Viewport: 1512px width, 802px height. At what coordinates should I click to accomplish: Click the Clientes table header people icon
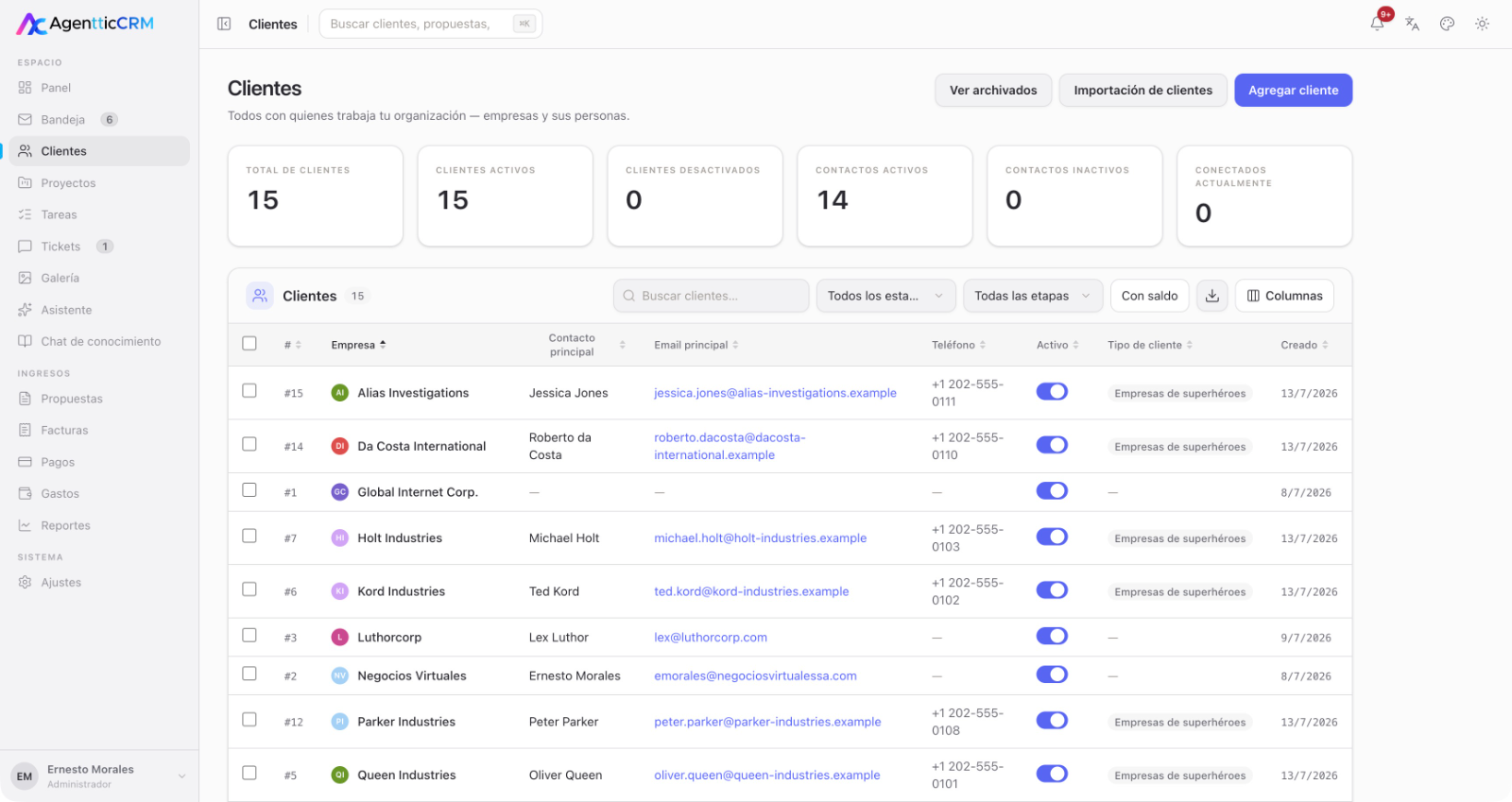(x=260, y=296)
